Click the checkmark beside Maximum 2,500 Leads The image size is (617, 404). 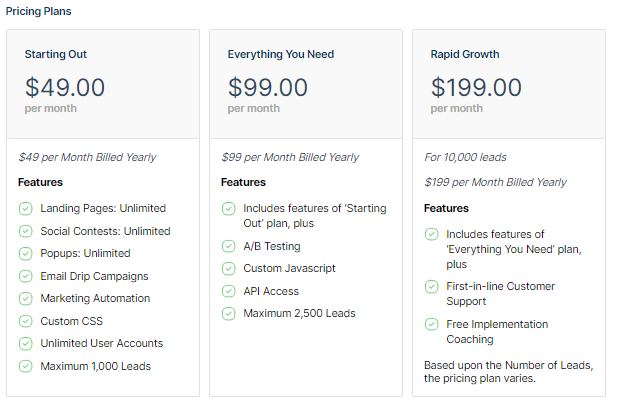tap(229, 314)
